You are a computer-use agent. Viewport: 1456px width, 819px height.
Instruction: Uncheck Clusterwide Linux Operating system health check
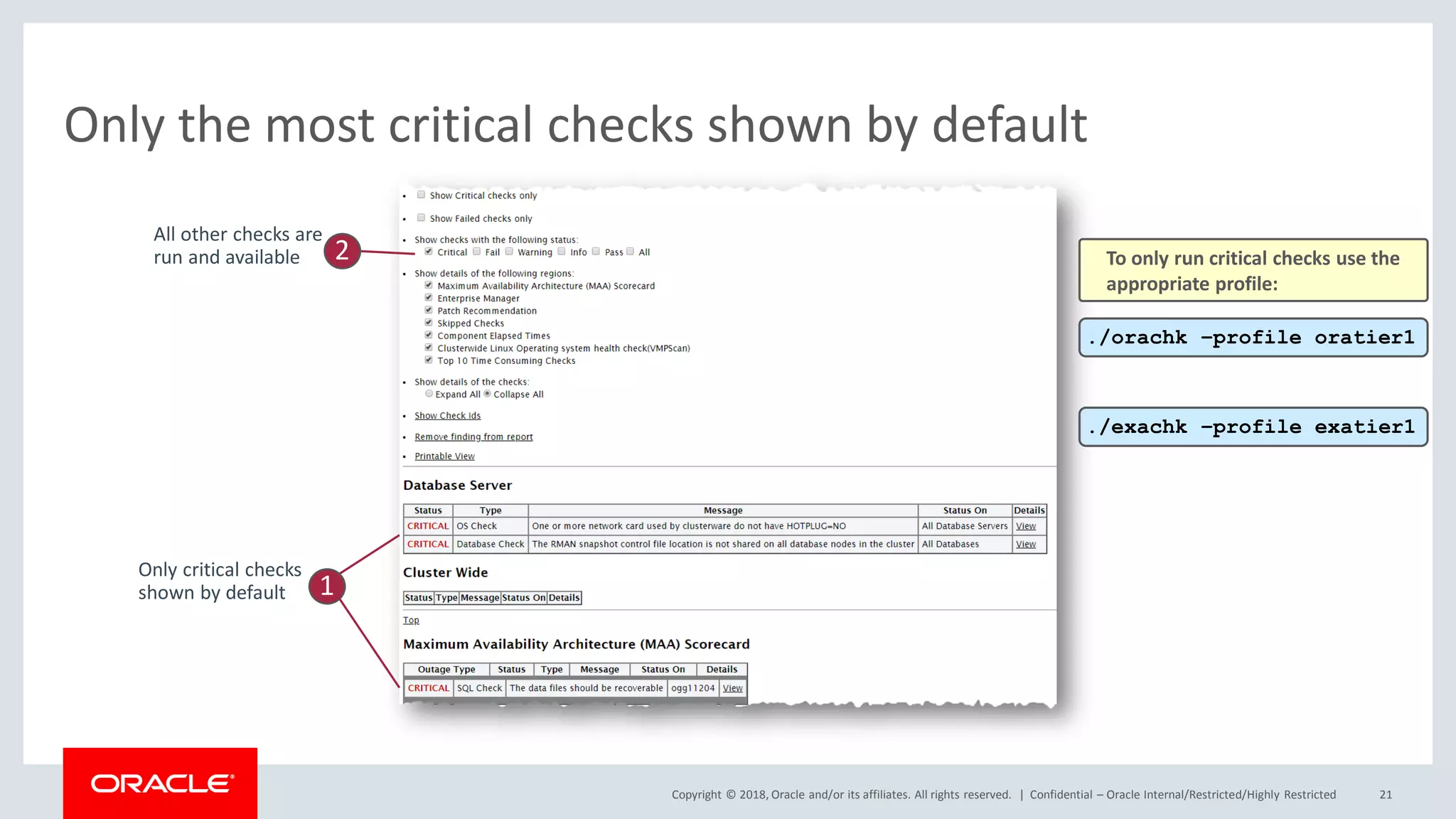click(x=429, y=347)
